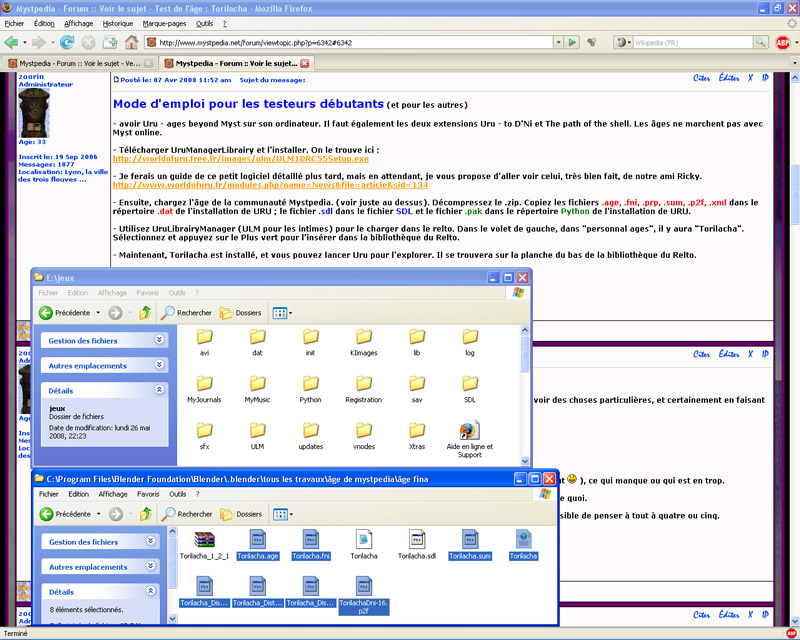Open the list-all-tabs dropdown in Firefox
This screenshot has height=640, width=800.
794,63
